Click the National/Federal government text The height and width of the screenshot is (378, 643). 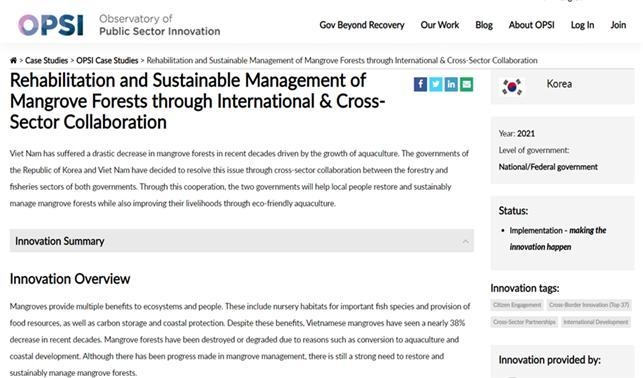point(548,167)
